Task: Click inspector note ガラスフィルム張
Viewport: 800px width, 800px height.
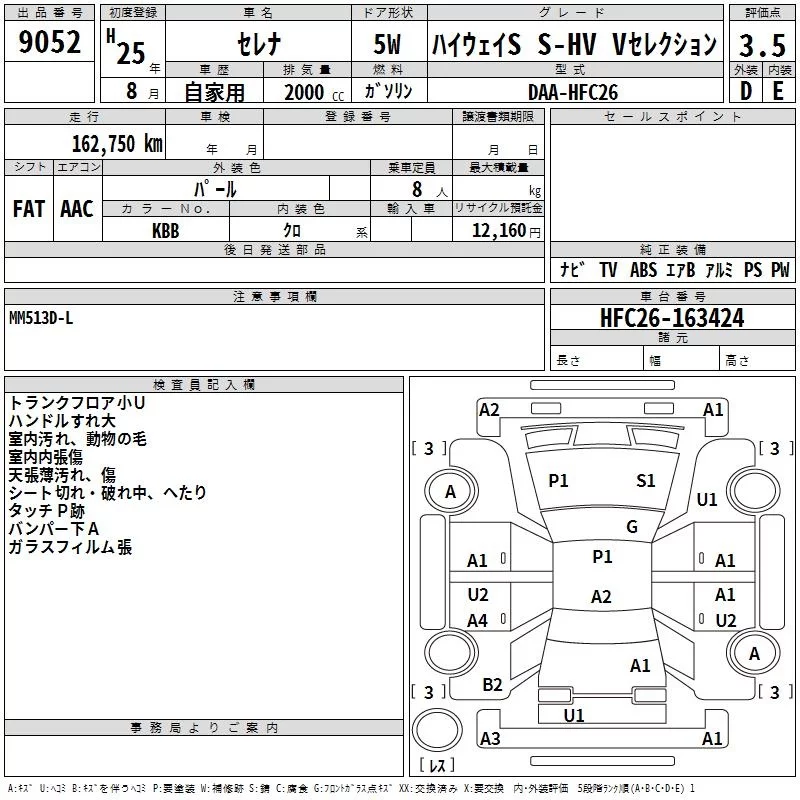Action: (x=70, y=547)
